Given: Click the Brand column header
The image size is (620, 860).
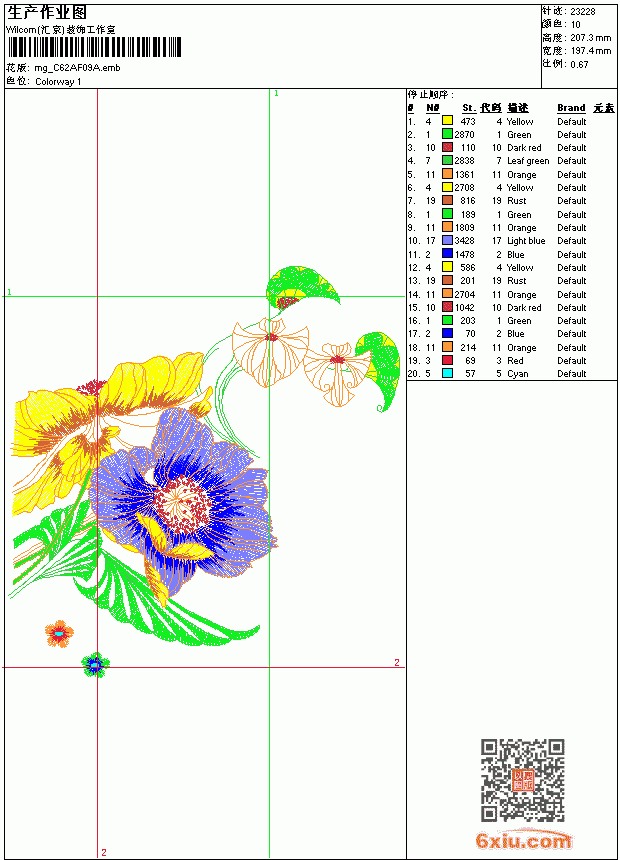Looking at the screenshot, I should (x=571, y=108).
